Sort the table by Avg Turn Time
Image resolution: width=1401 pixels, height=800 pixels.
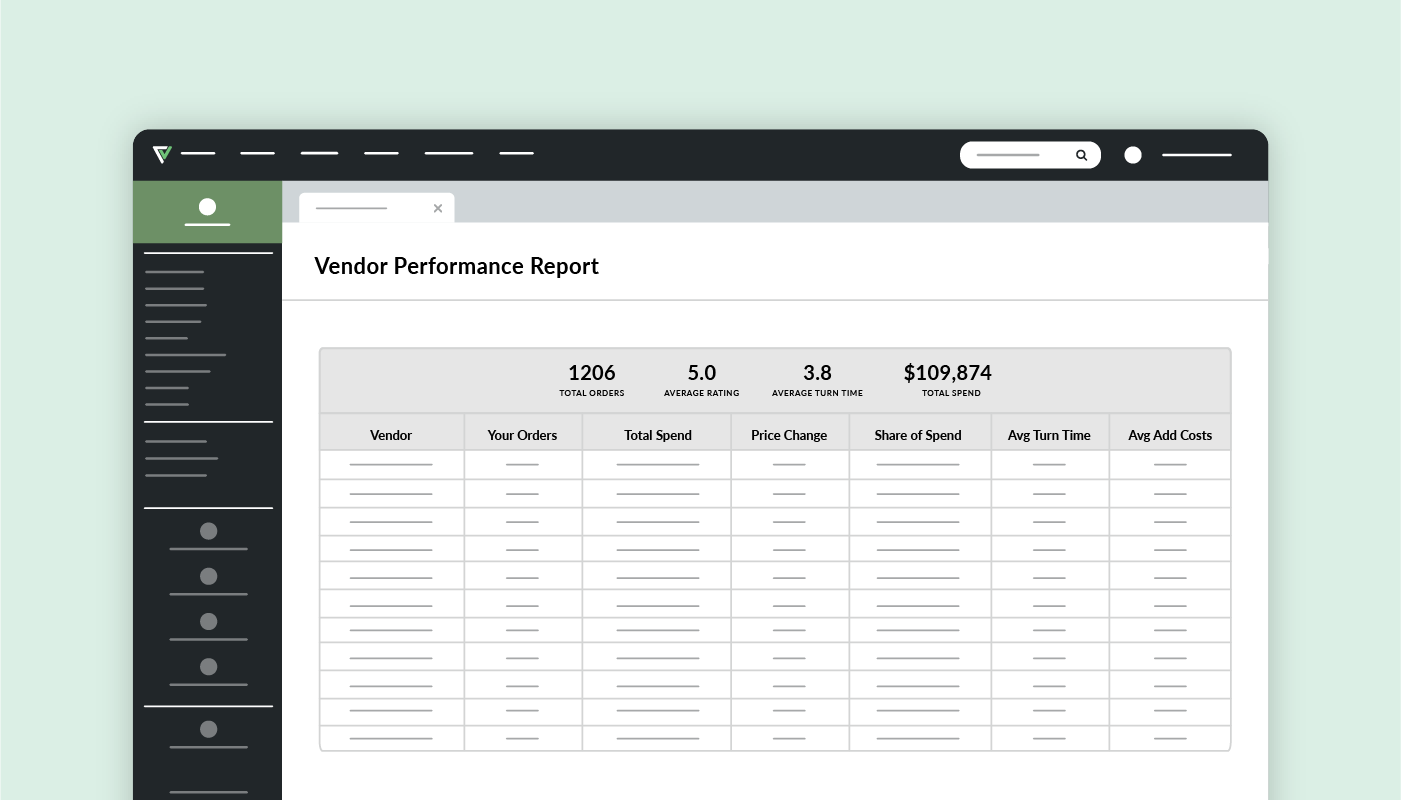point(1049,435)
